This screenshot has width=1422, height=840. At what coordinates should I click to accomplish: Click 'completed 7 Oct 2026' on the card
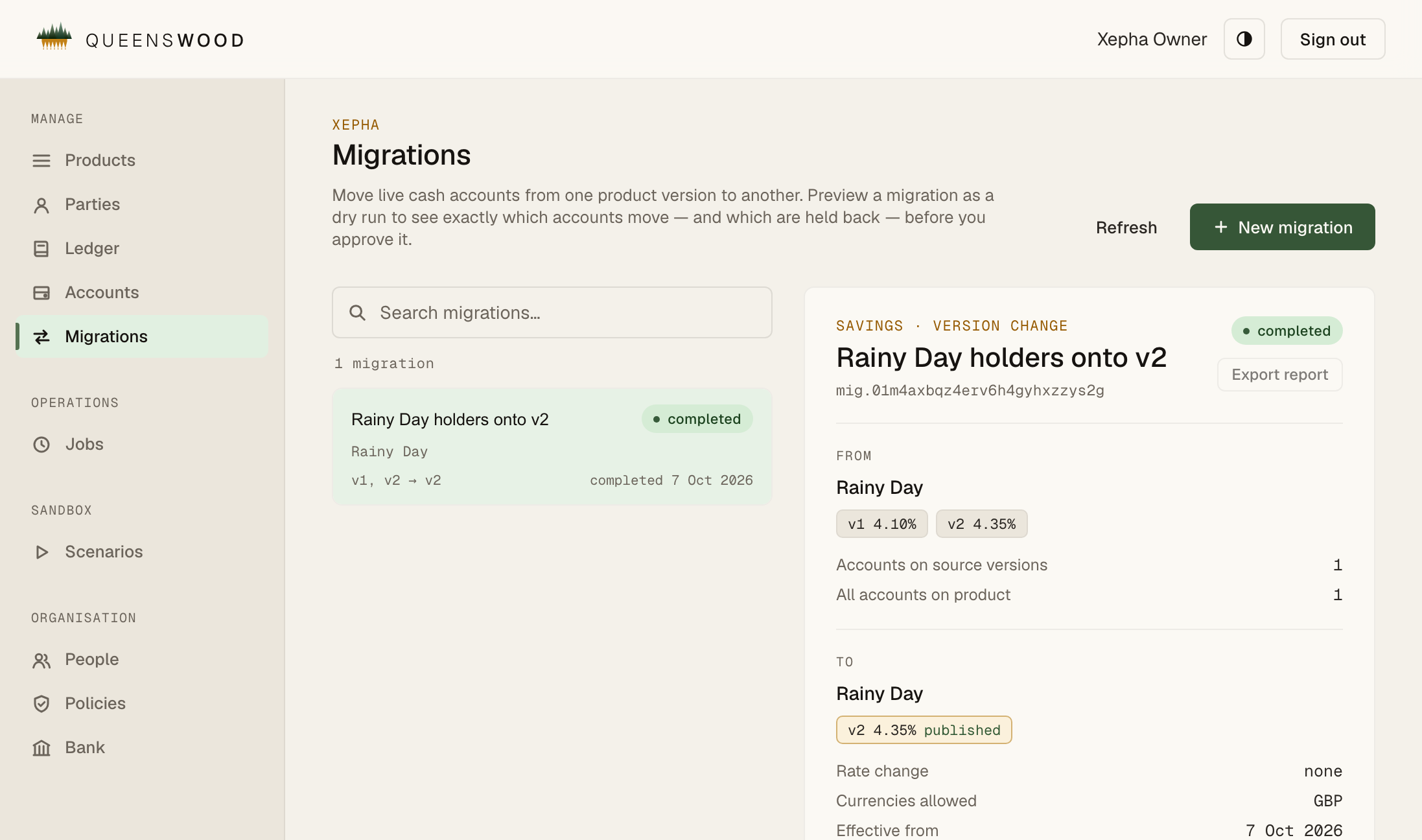pos(671,480)
